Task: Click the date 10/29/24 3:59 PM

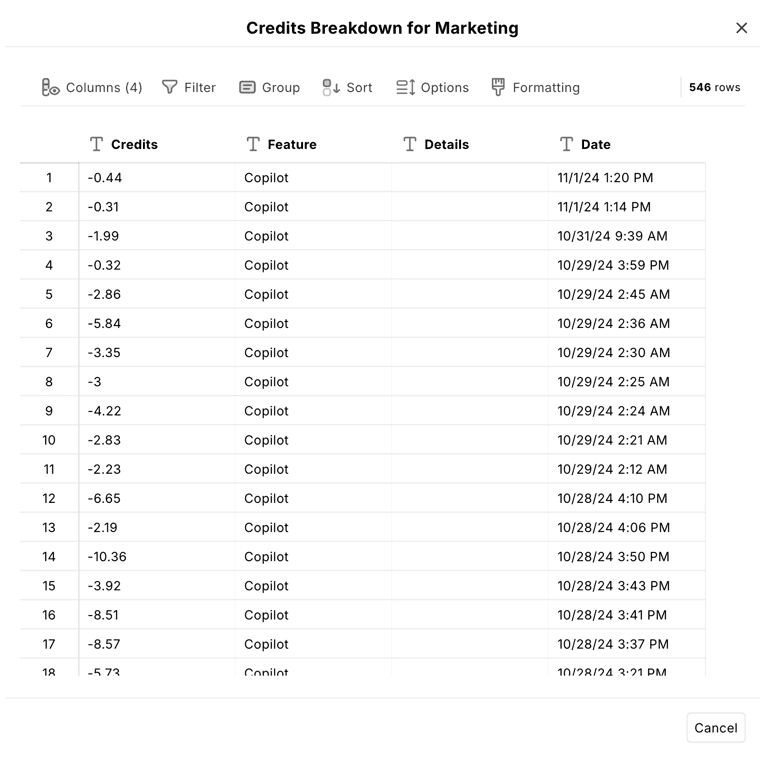Action: coord(613,265)
